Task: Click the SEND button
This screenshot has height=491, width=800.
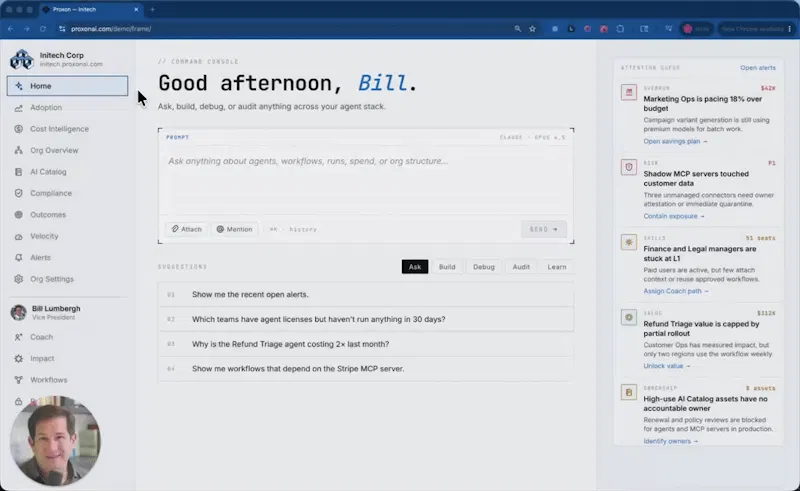Action: tap(544, 229)
